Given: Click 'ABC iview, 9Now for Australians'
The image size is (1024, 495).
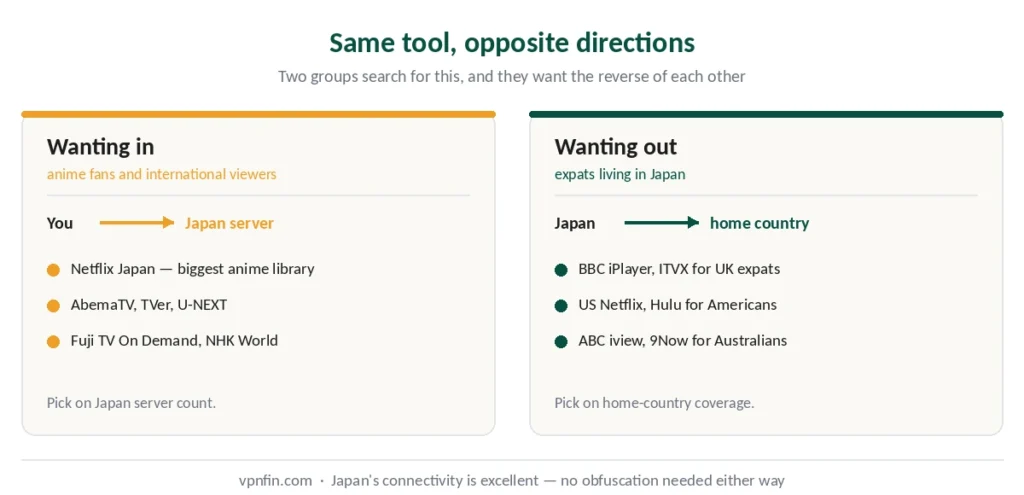Looking at the screenshot, I should tap(682, 340).
